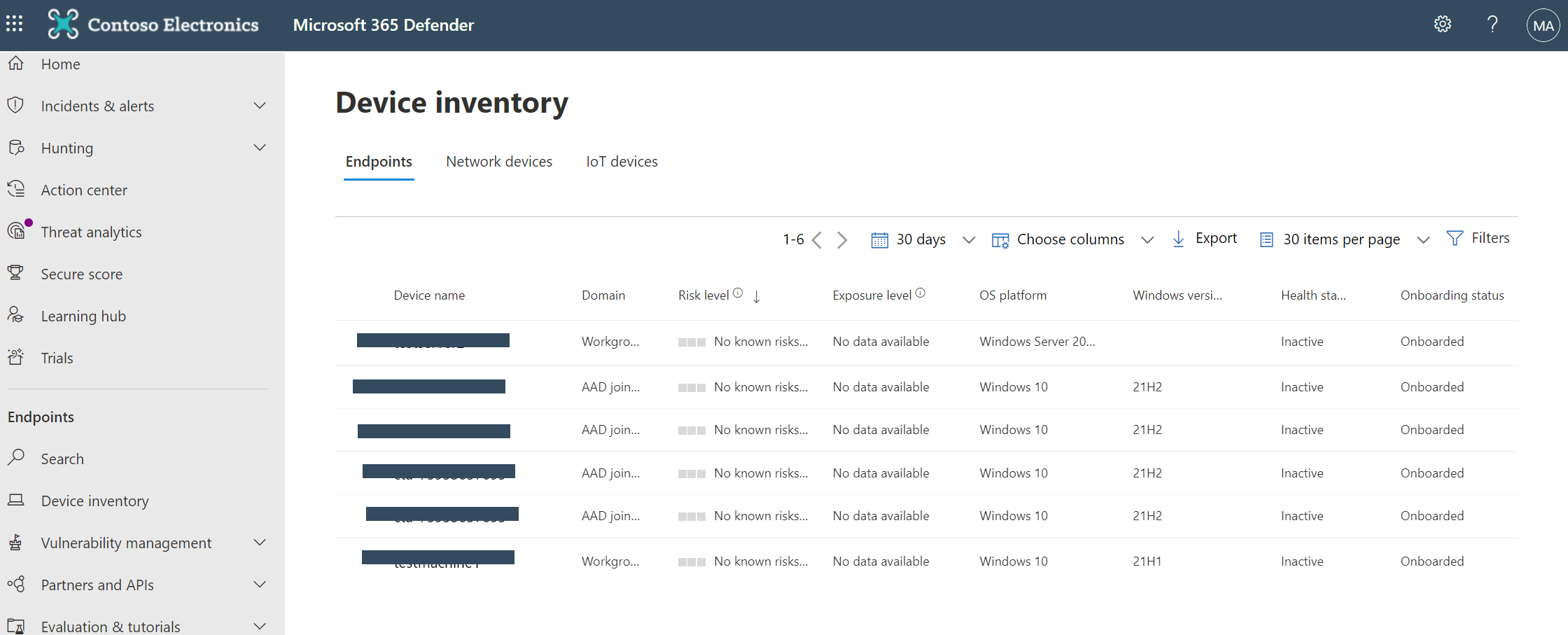
Task: Switch to the Network devices tab
Action: click(499, 161)
